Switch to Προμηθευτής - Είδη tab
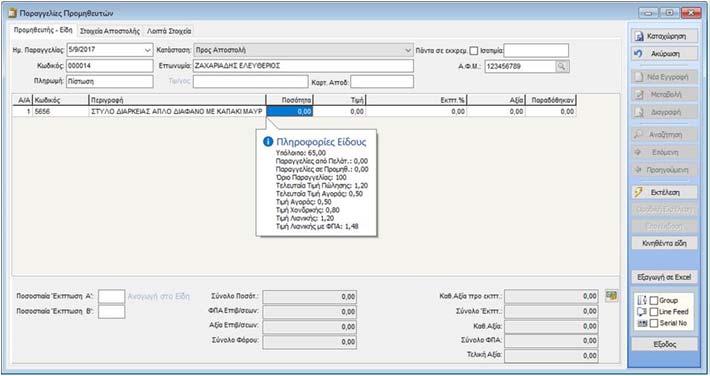 click(x=43, y=30)
